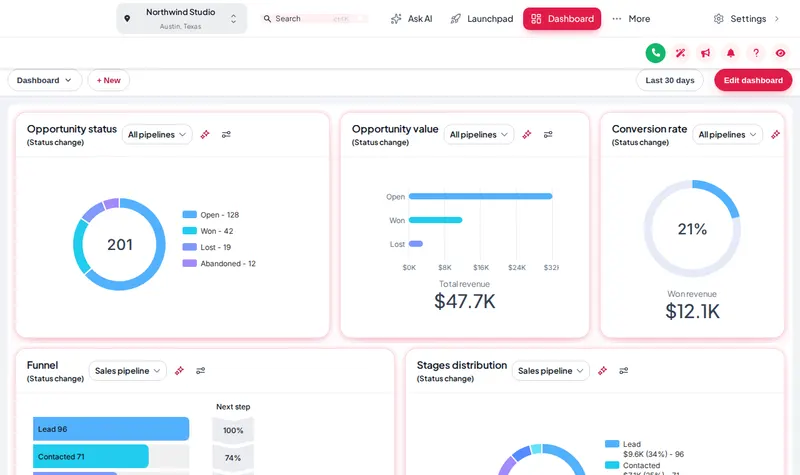Viewport: 800px width, 475px height.
Task: Click the Lost bar in Opportunity value chart
Action: point(416,244)
